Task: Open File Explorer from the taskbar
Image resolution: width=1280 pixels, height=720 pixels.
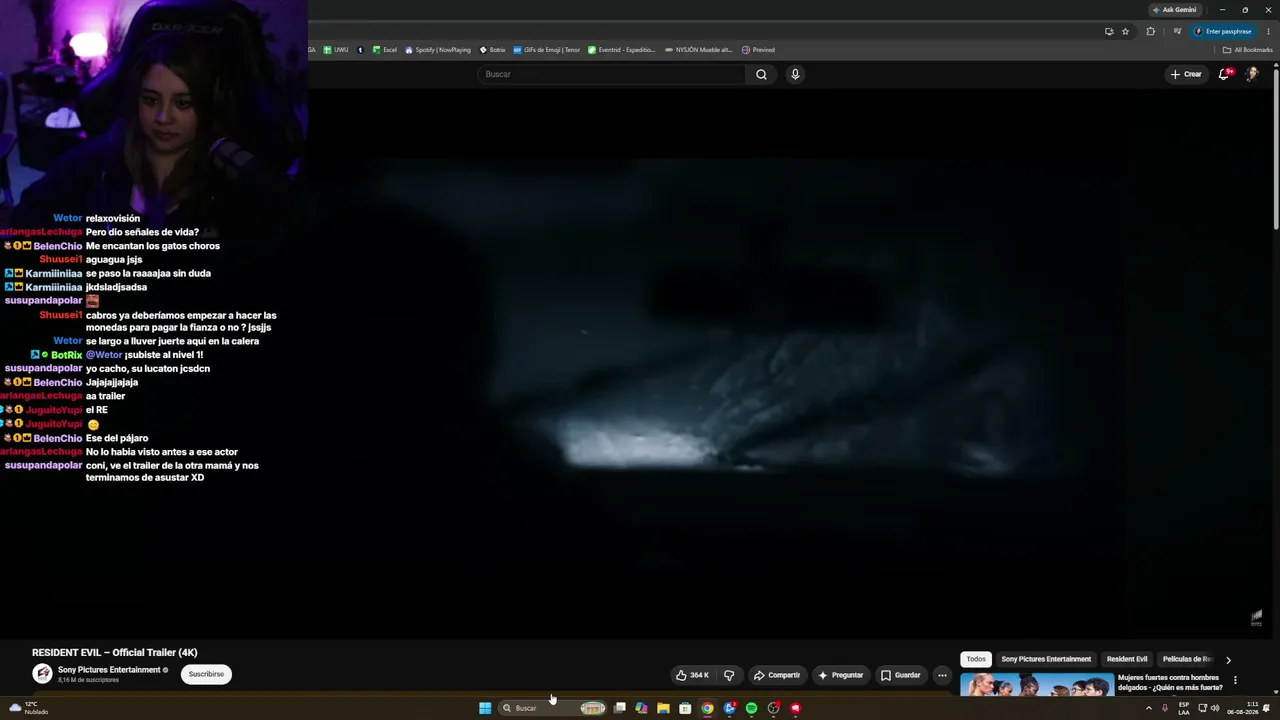Action: [663, 708]
